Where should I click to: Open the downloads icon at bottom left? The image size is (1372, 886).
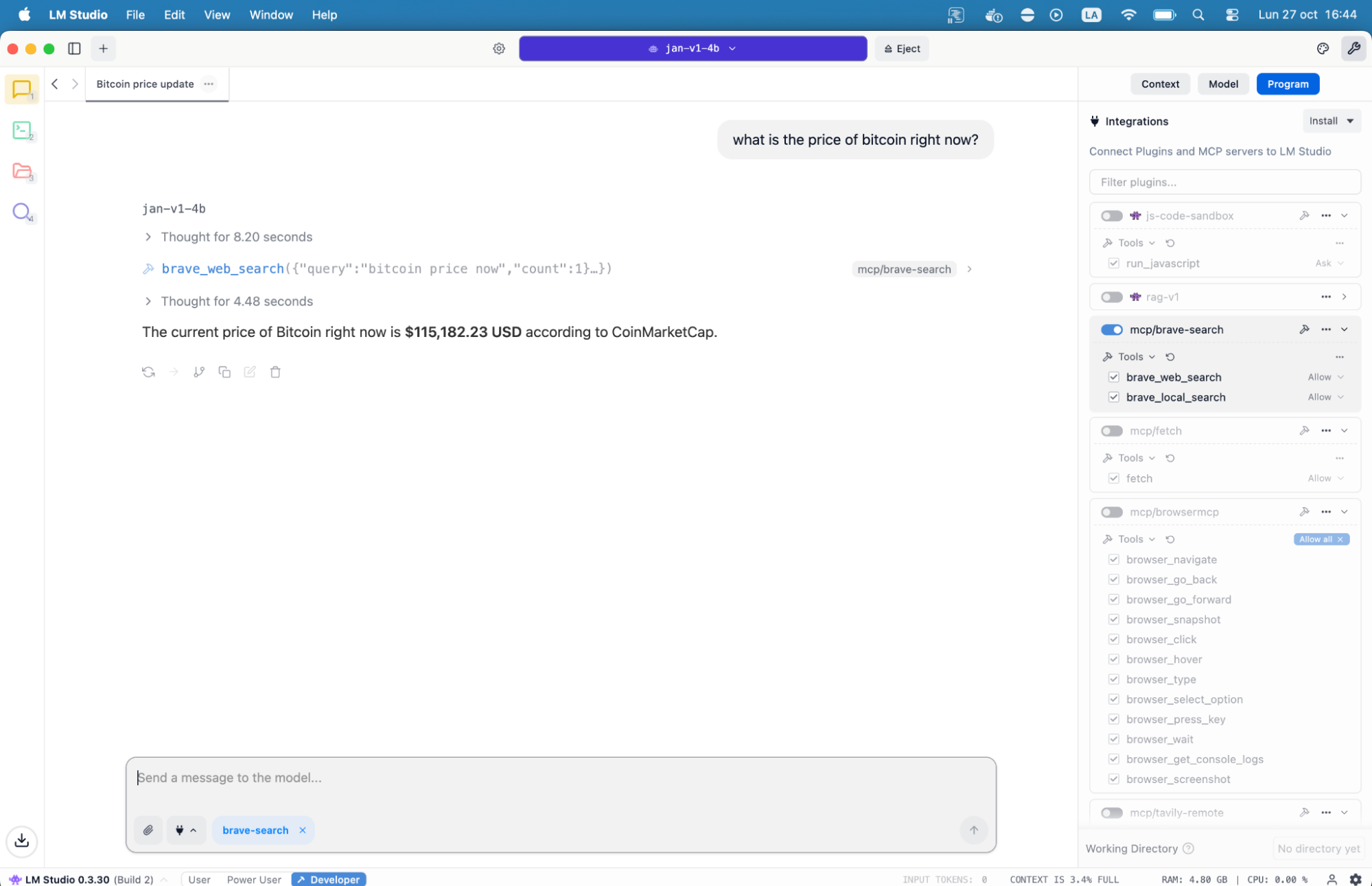point(22,841)
